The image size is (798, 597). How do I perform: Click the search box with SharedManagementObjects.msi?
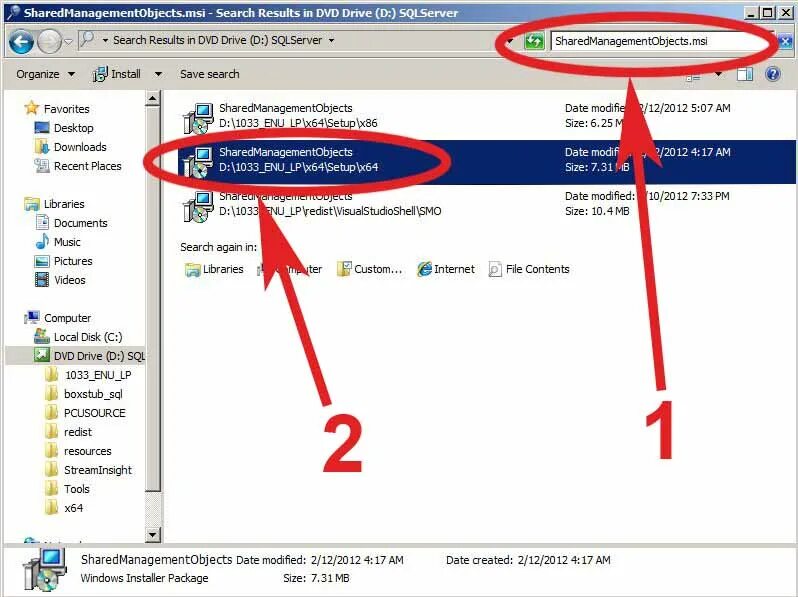[661, 41]
